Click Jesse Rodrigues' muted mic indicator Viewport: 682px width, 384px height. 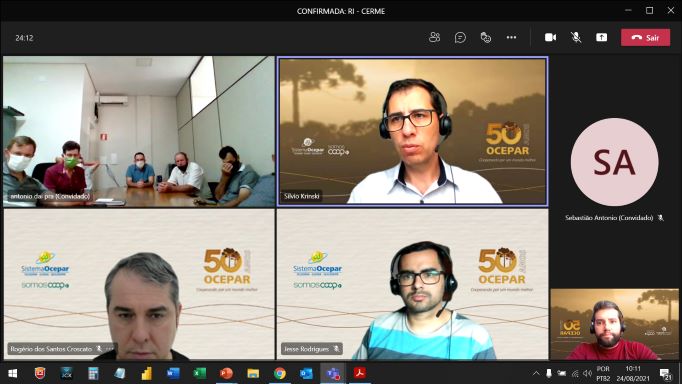(336, 349)
